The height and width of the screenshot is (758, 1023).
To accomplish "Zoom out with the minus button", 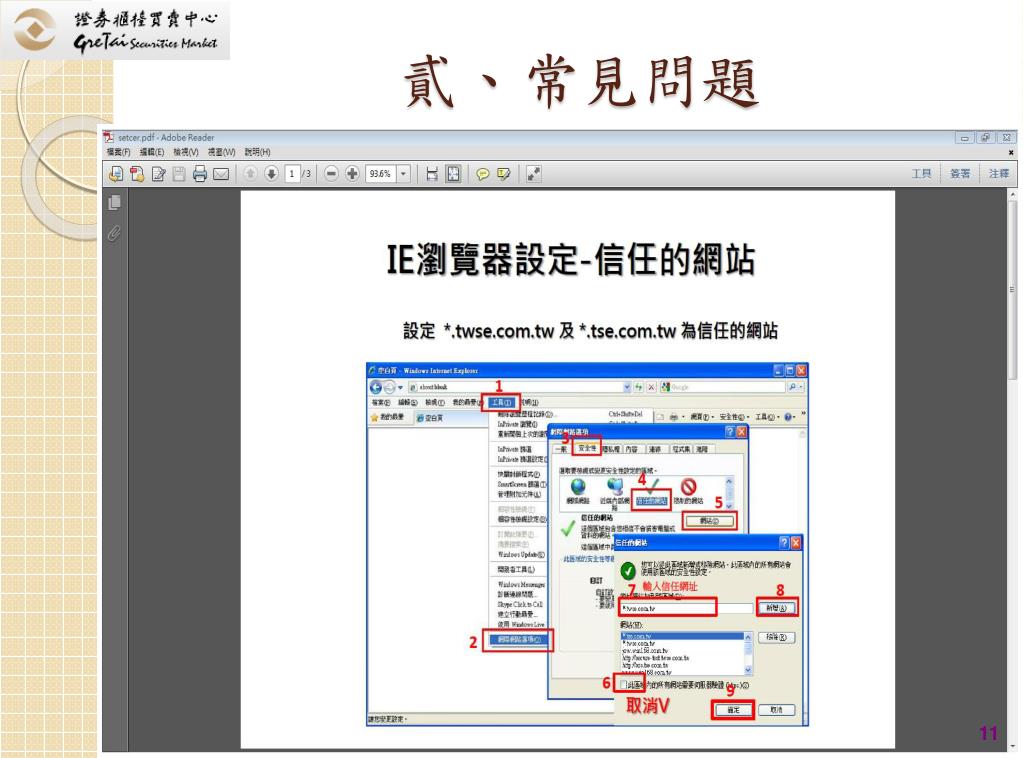I will point(331,174).
